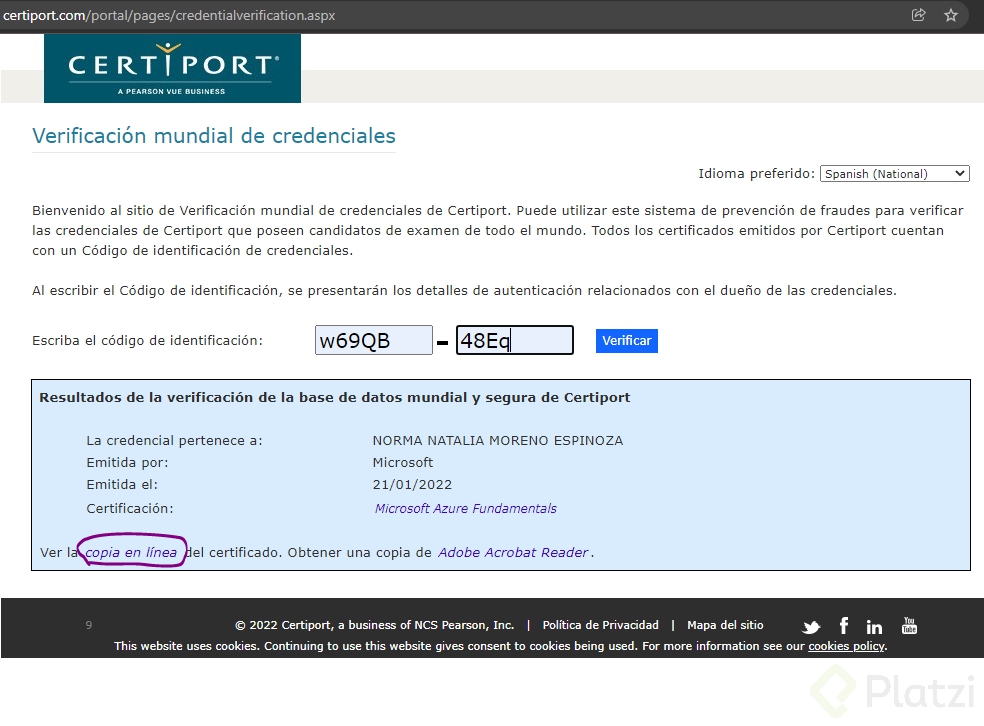Select the issue date 21/01/2022
This screenshot has height=726, width=984.
pyautogui.click(x=412, y=484)
